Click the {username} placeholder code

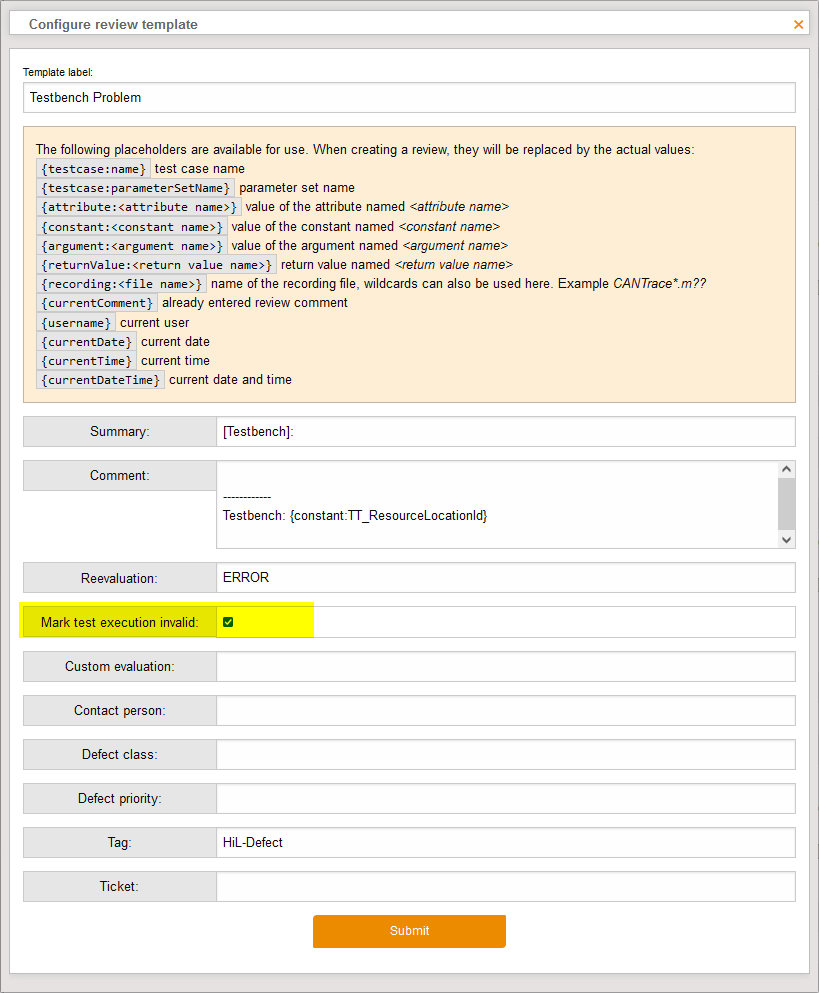point(76,323)
